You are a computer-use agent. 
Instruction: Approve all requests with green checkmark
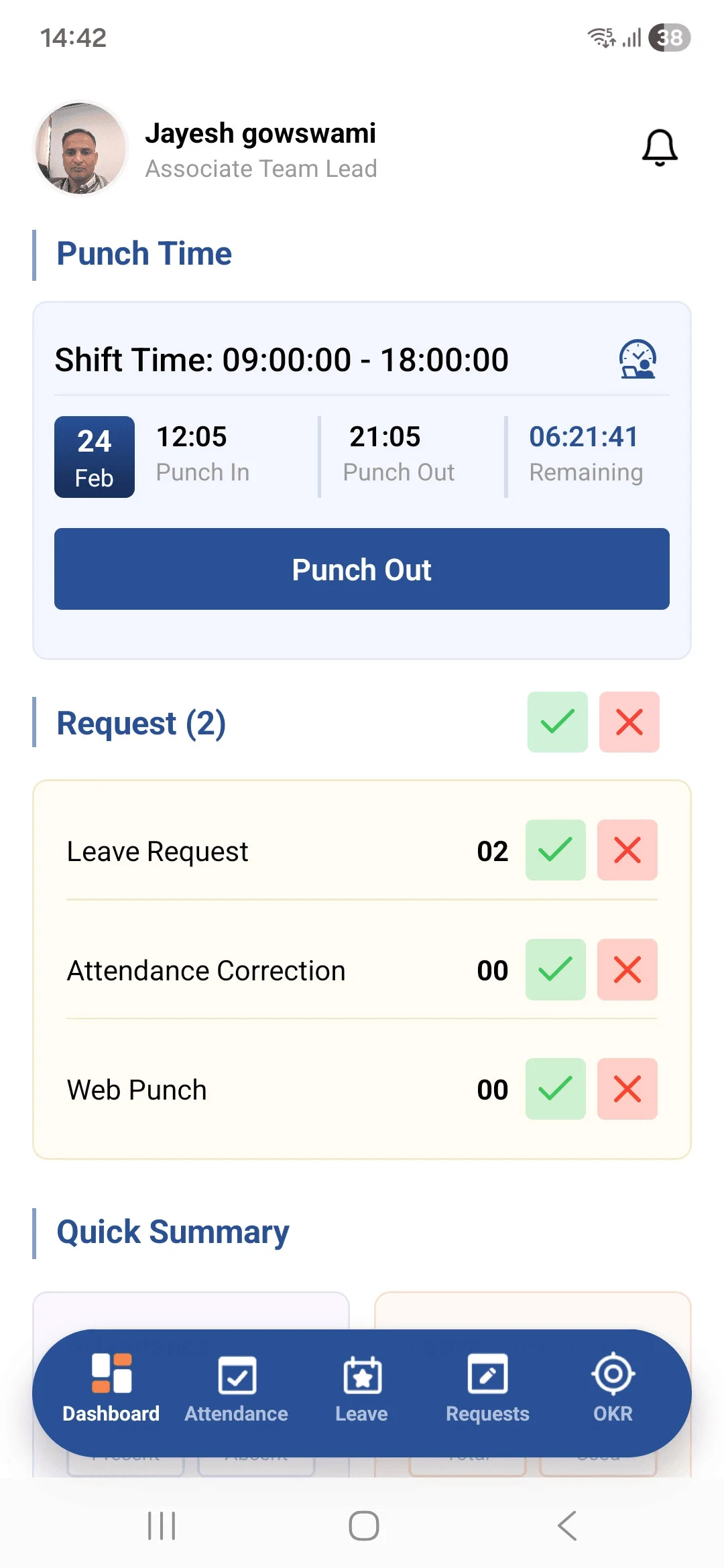(557, 722)
